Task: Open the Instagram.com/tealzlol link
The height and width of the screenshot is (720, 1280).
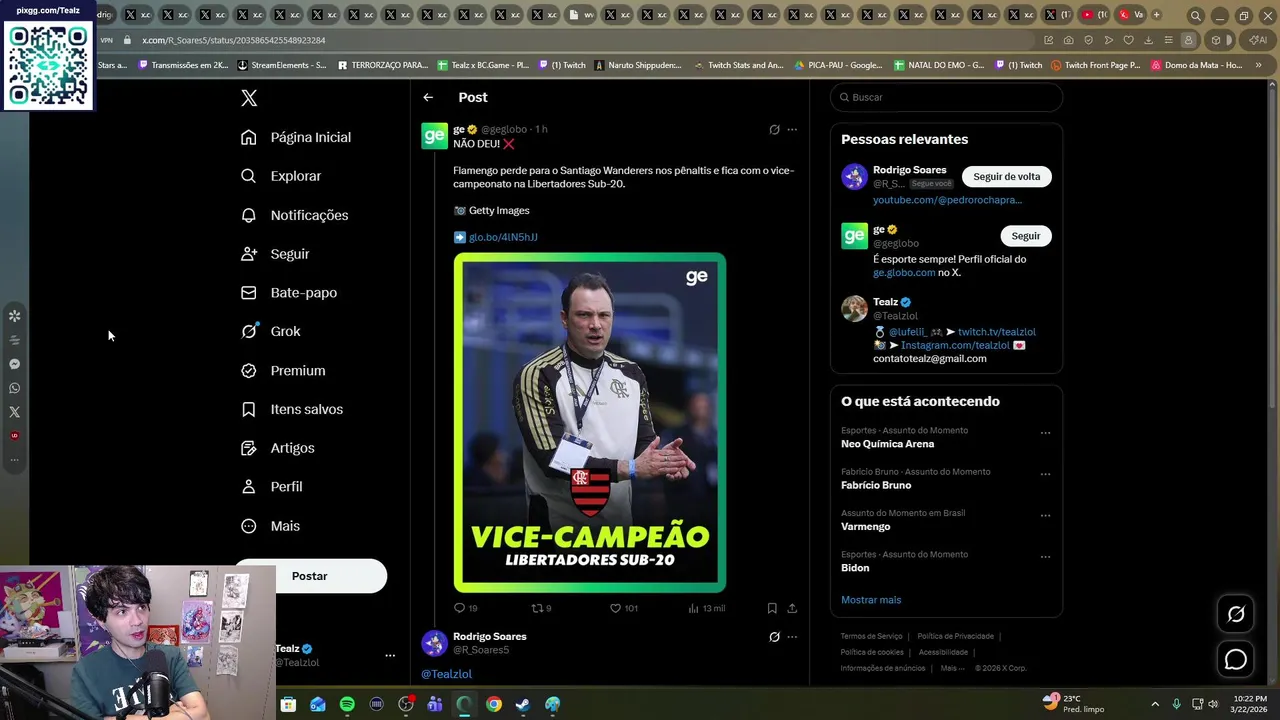Action: tap(955, 345)
